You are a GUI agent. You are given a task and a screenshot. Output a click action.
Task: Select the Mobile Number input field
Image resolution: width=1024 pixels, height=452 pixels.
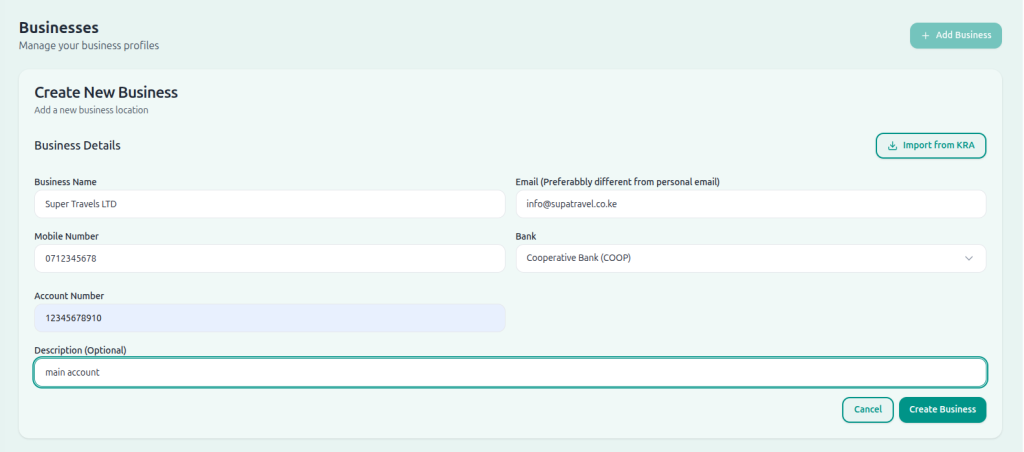point(270,259)
